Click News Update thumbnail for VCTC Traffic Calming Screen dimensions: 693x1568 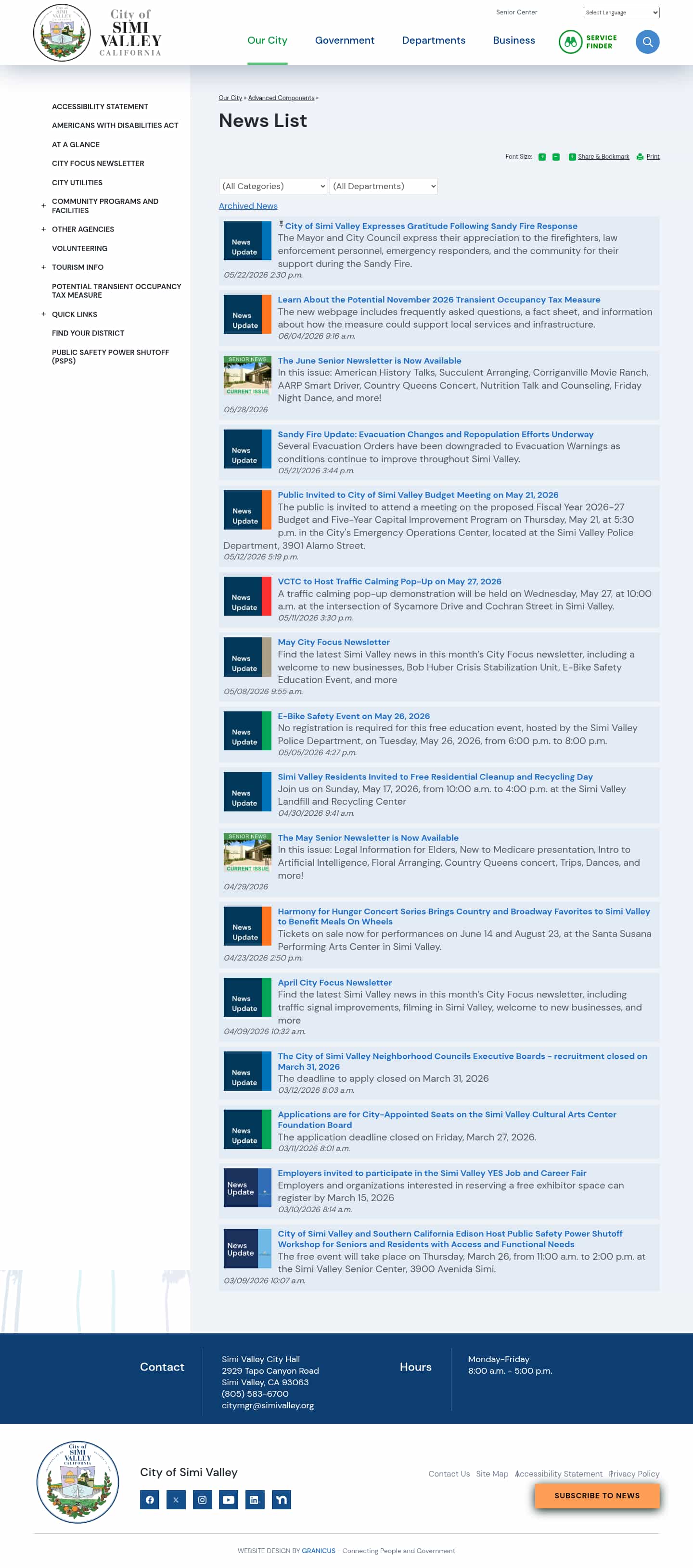pos(247,596)
